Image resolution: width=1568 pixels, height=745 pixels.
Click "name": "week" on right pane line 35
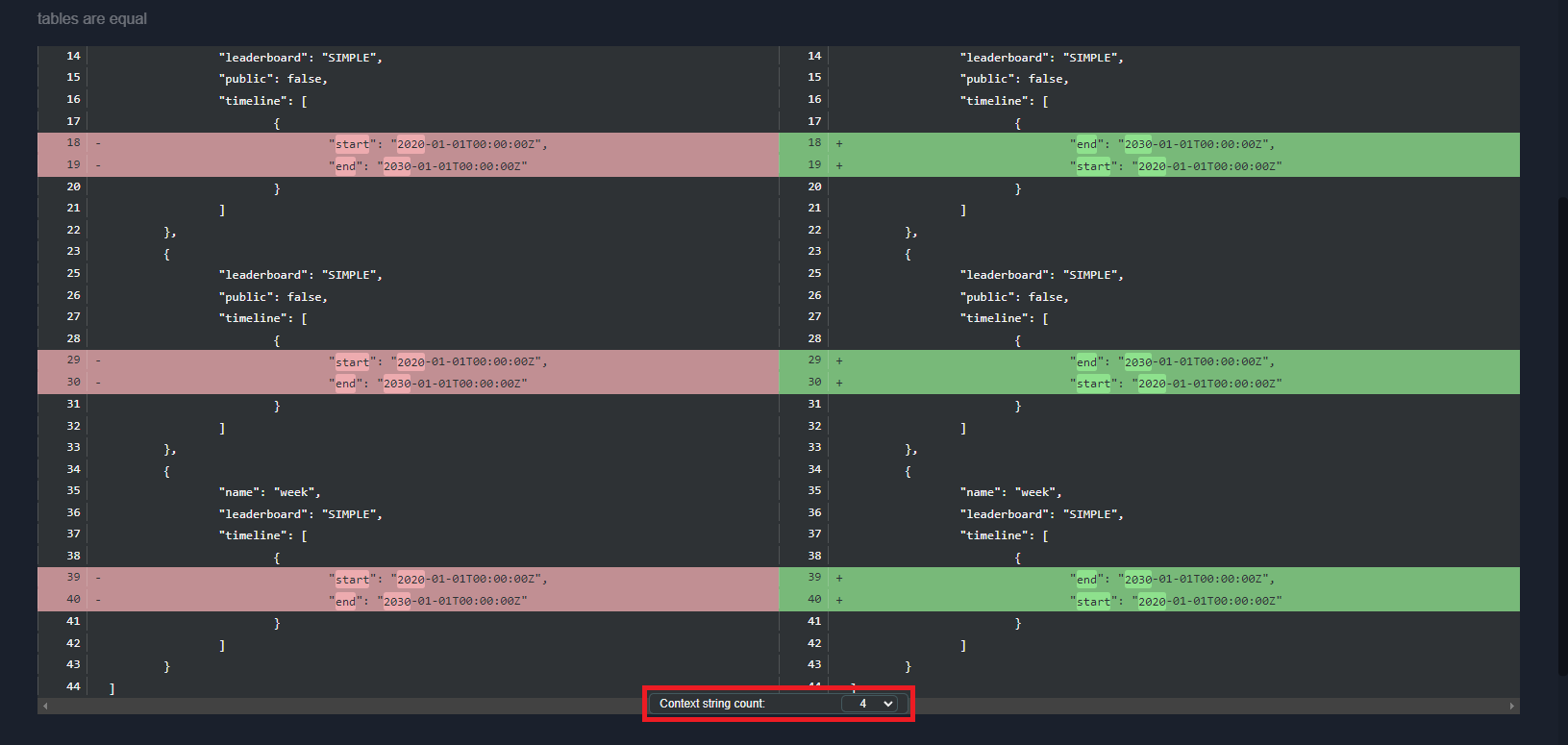coord(1010,492)
